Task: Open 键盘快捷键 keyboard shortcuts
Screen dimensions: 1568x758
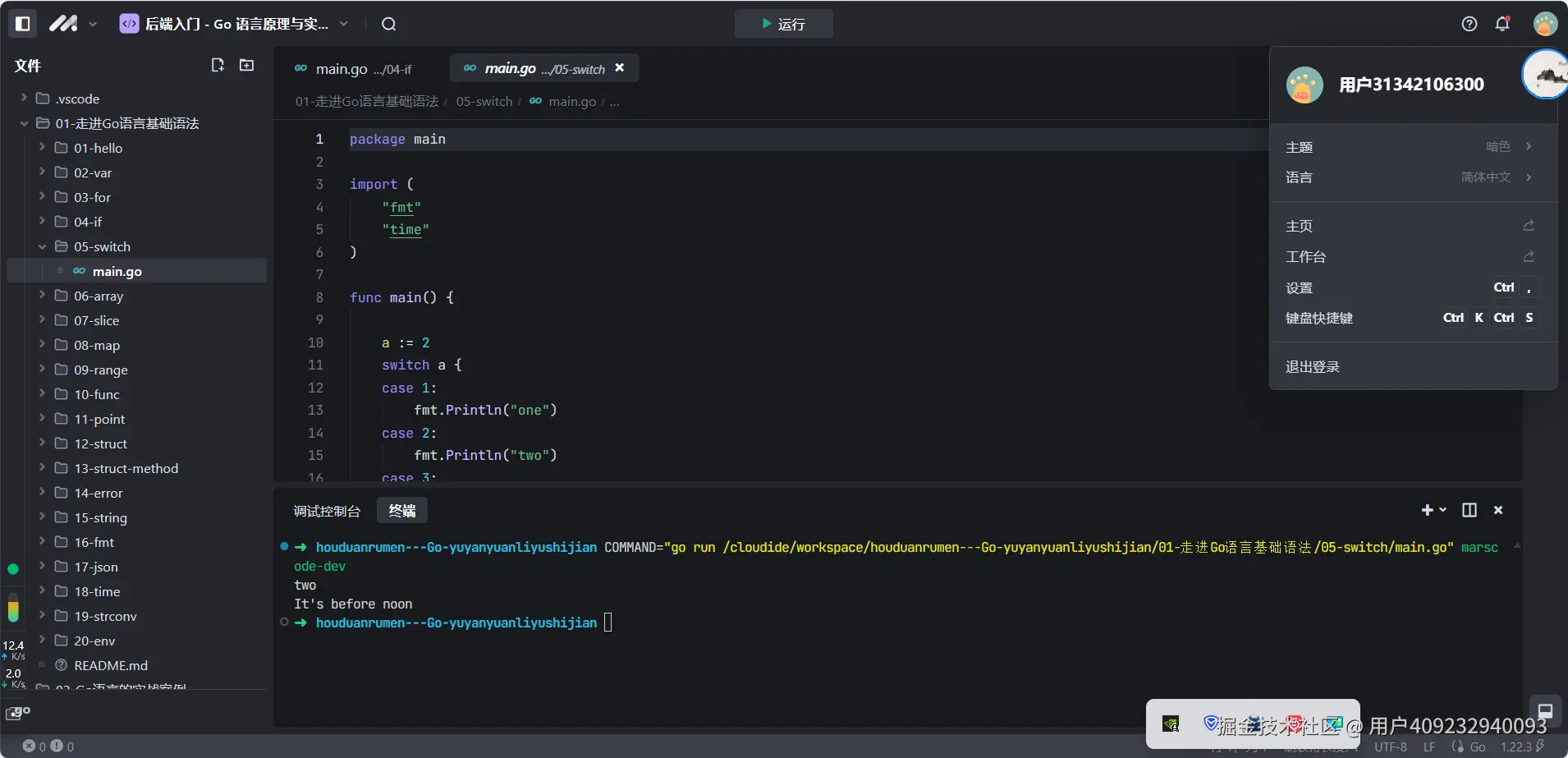Action: (x=1318, y=318)
